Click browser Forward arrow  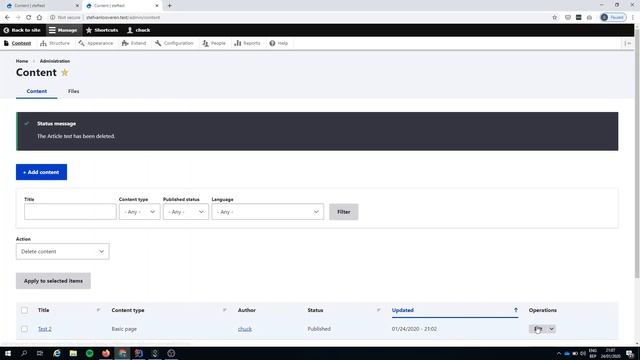tap(18, 18)
